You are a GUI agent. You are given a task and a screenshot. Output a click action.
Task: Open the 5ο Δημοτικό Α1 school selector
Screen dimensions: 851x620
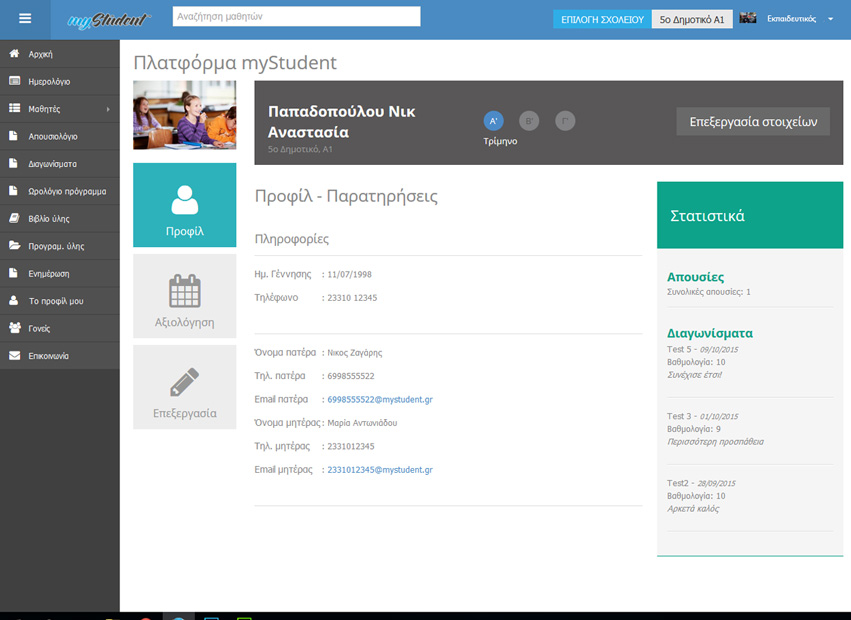(692, 20)
